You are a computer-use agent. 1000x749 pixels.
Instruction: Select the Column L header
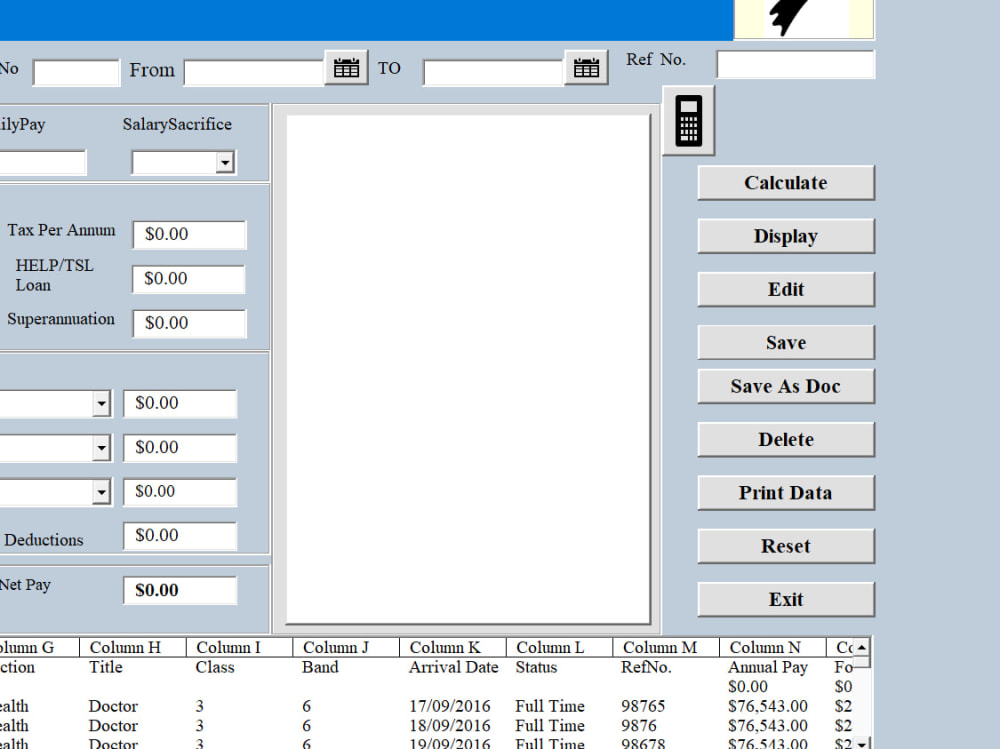559,647
